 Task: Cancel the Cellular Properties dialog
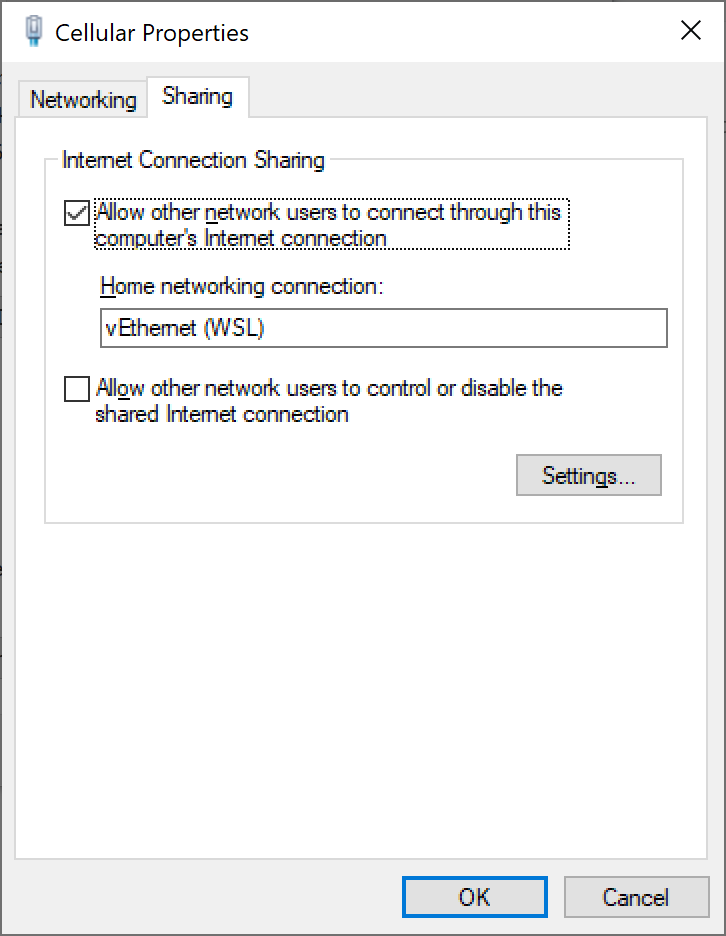(x=637, y=897)
